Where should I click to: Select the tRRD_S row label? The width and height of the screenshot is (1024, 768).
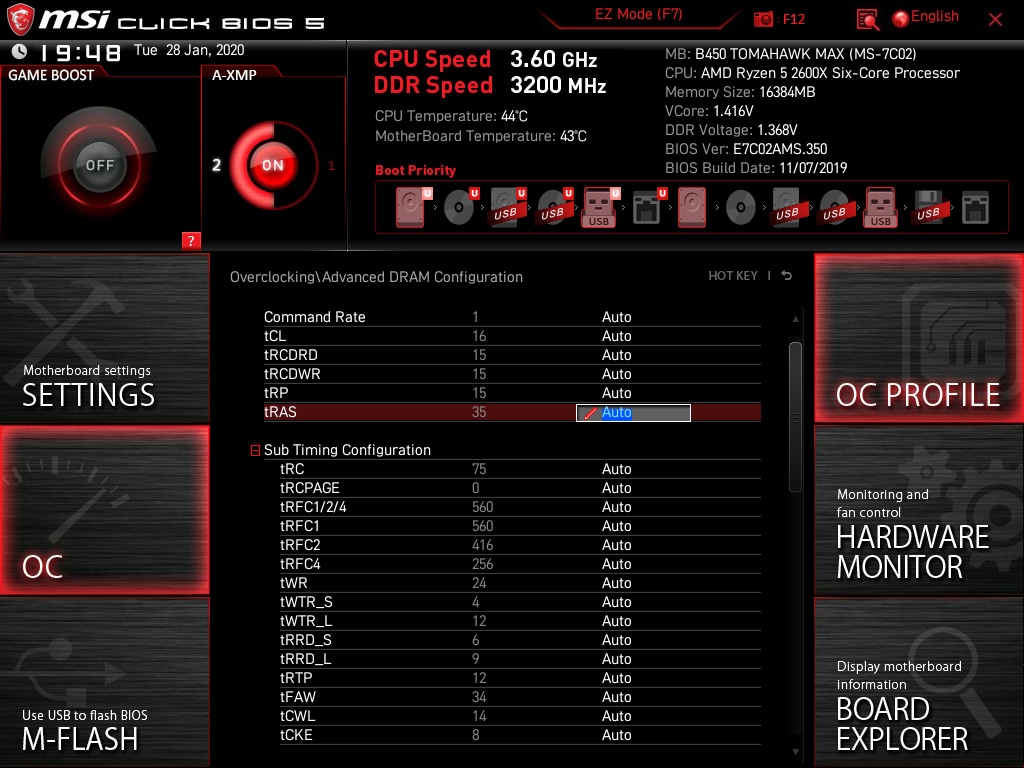click(x=306, y=639)
